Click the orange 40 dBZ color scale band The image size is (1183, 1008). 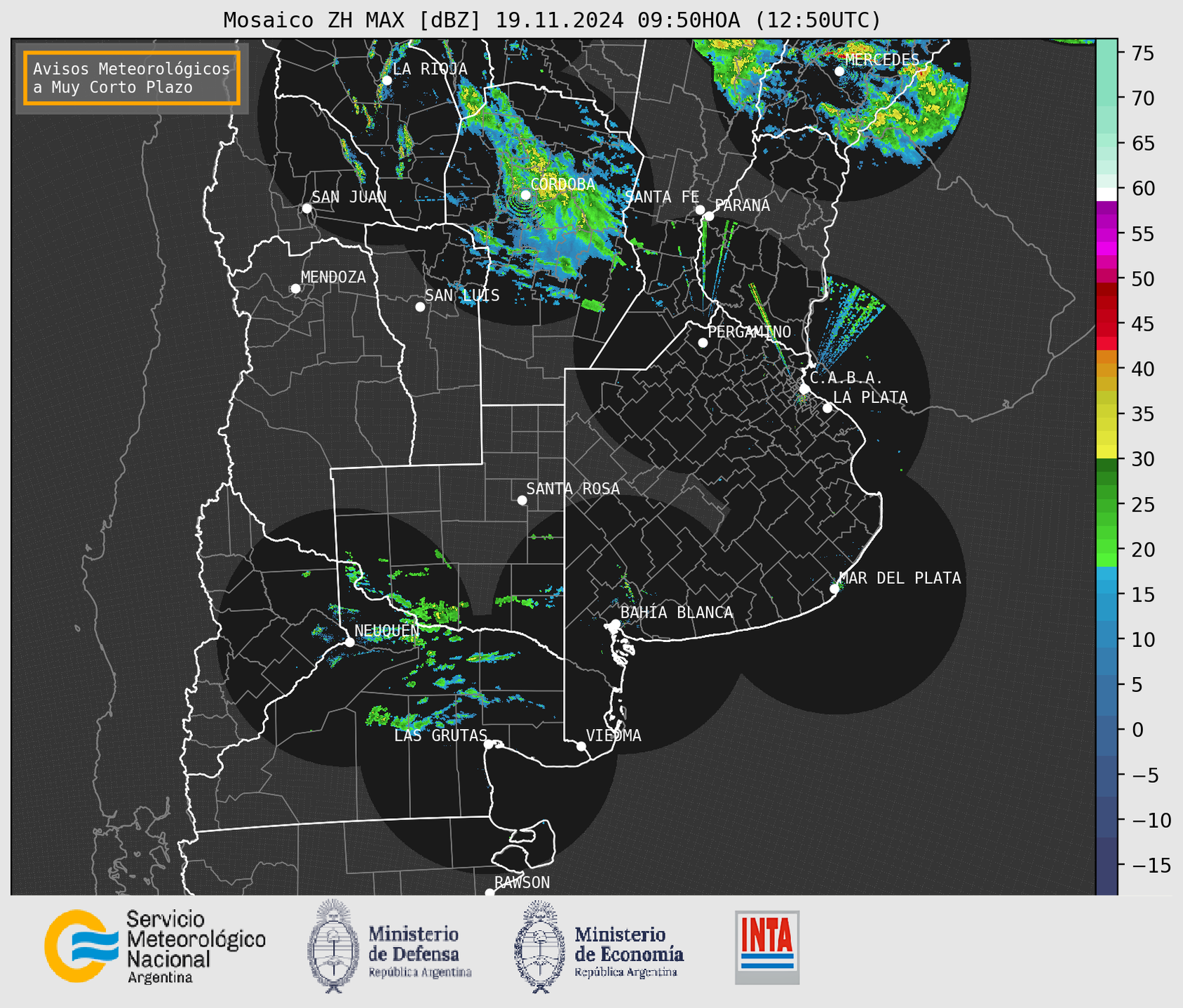point(1107,369)
